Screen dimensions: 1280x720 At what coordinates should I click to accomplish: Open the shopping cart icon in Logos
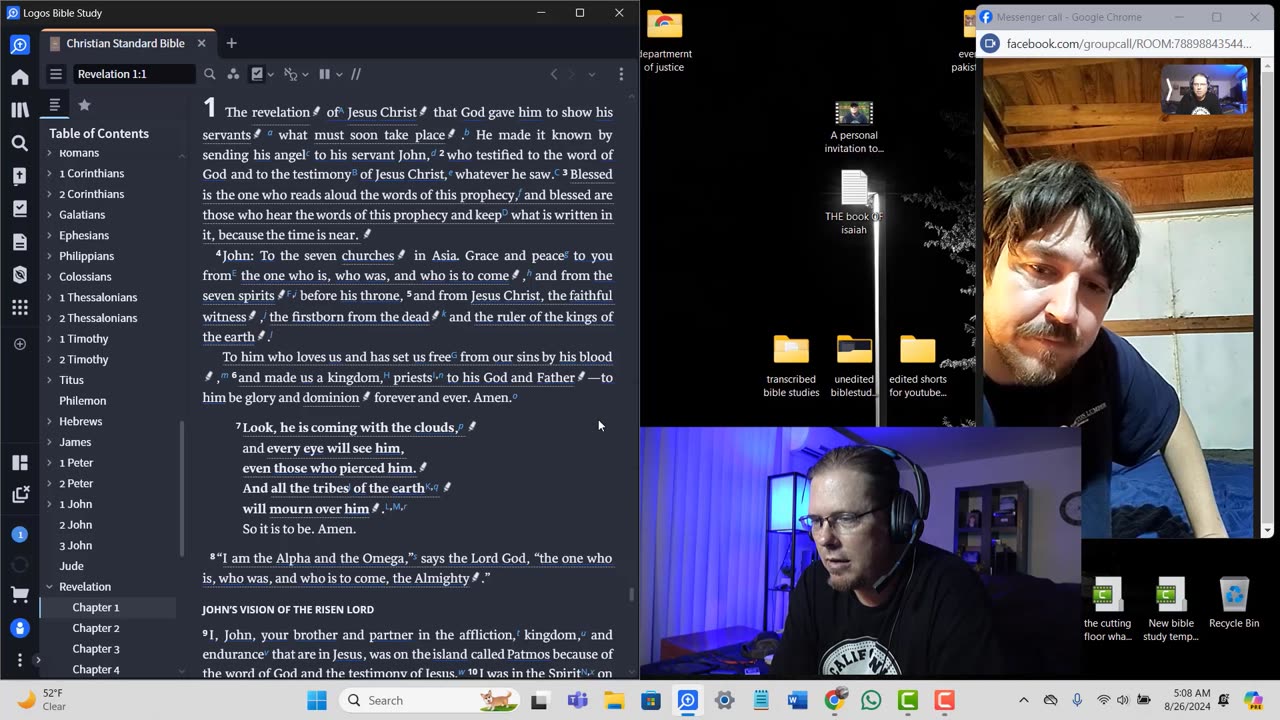(20, 595)
